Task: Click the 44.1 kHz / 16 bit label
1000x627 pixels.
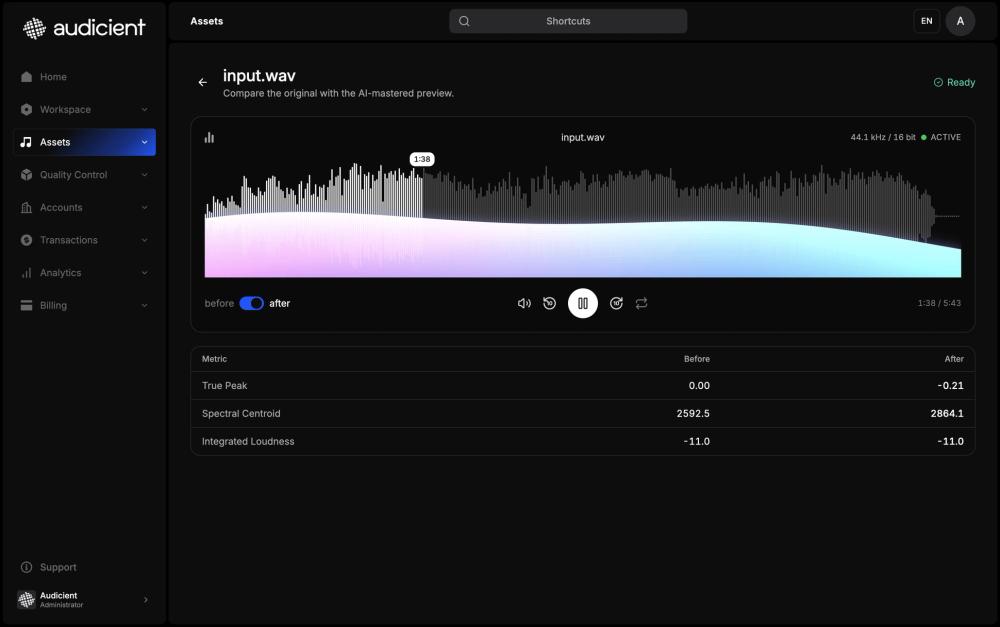Action: (x=883, y=137)
